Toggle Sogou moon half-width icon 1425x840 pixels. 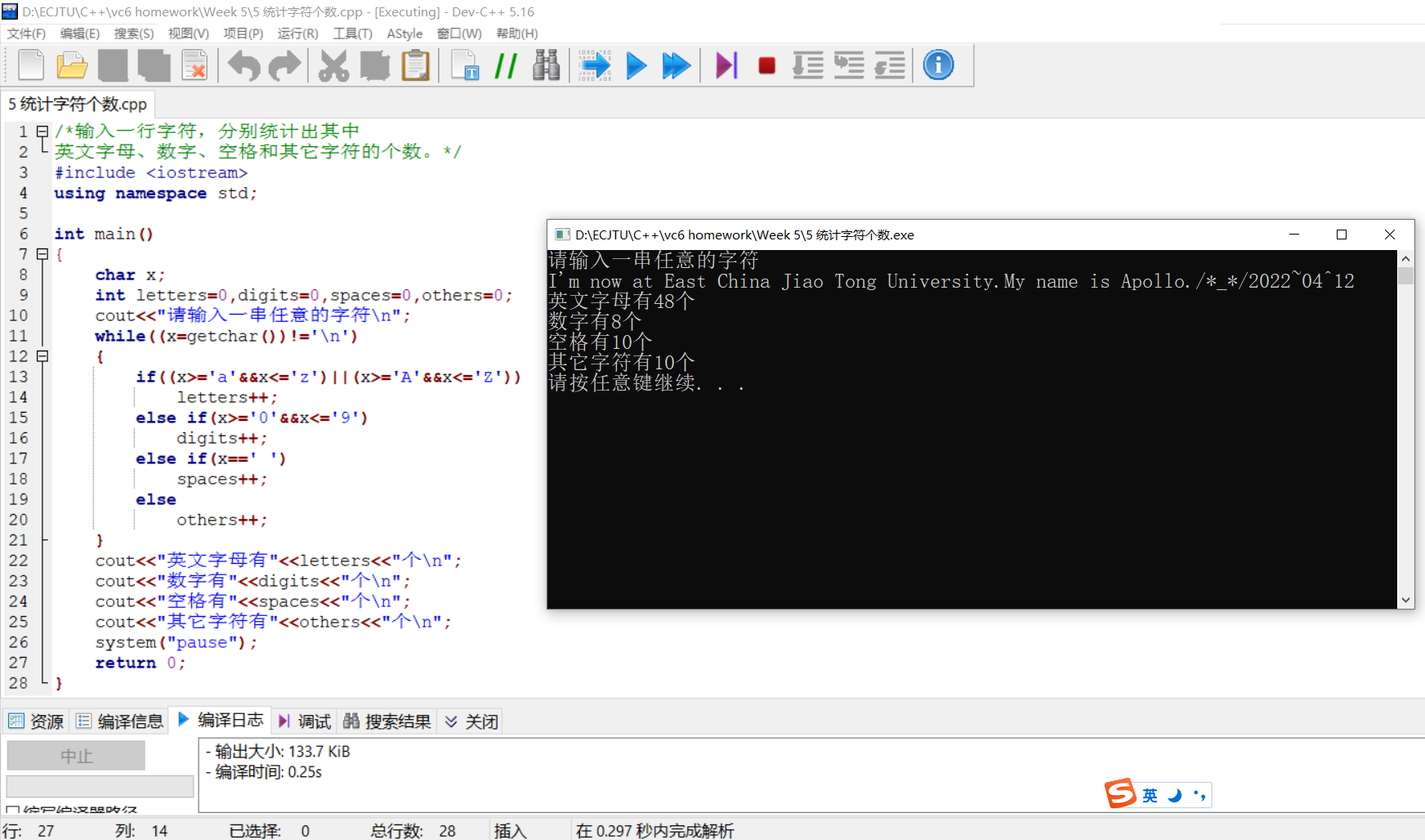point(1175,795)
